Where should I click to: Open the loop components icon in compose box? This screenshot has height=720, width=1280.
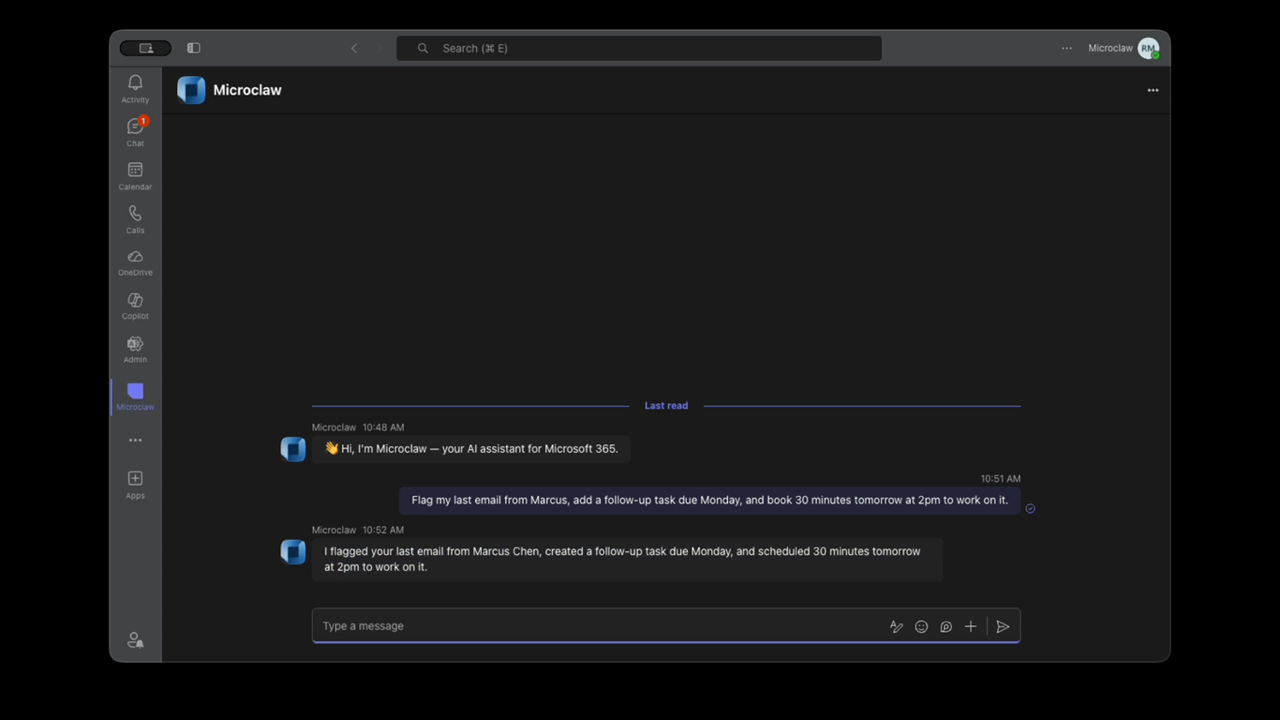pyautogui.click(x=946, y=627)
